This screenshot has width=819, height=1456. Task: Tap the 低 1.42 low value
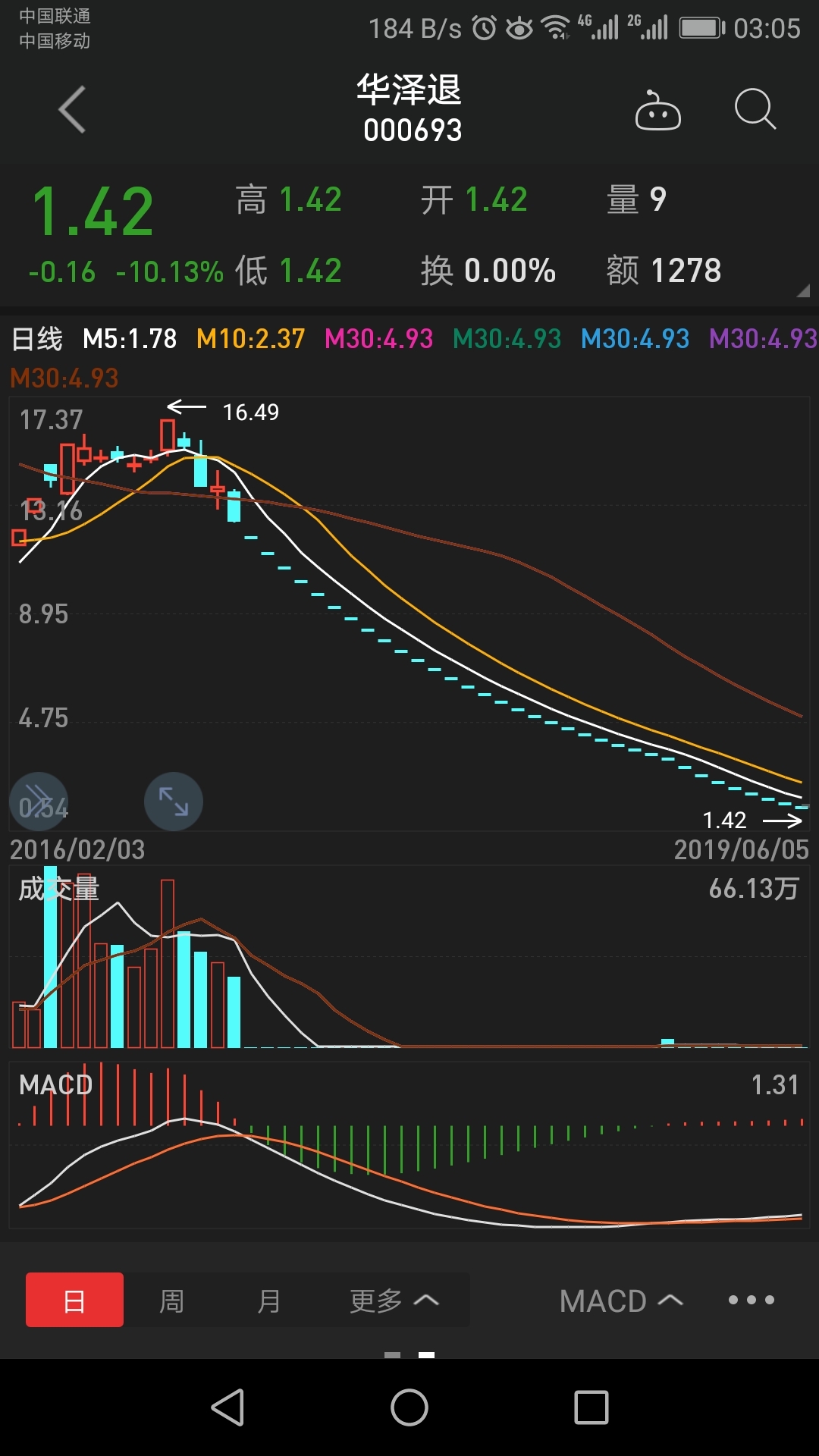288,271
